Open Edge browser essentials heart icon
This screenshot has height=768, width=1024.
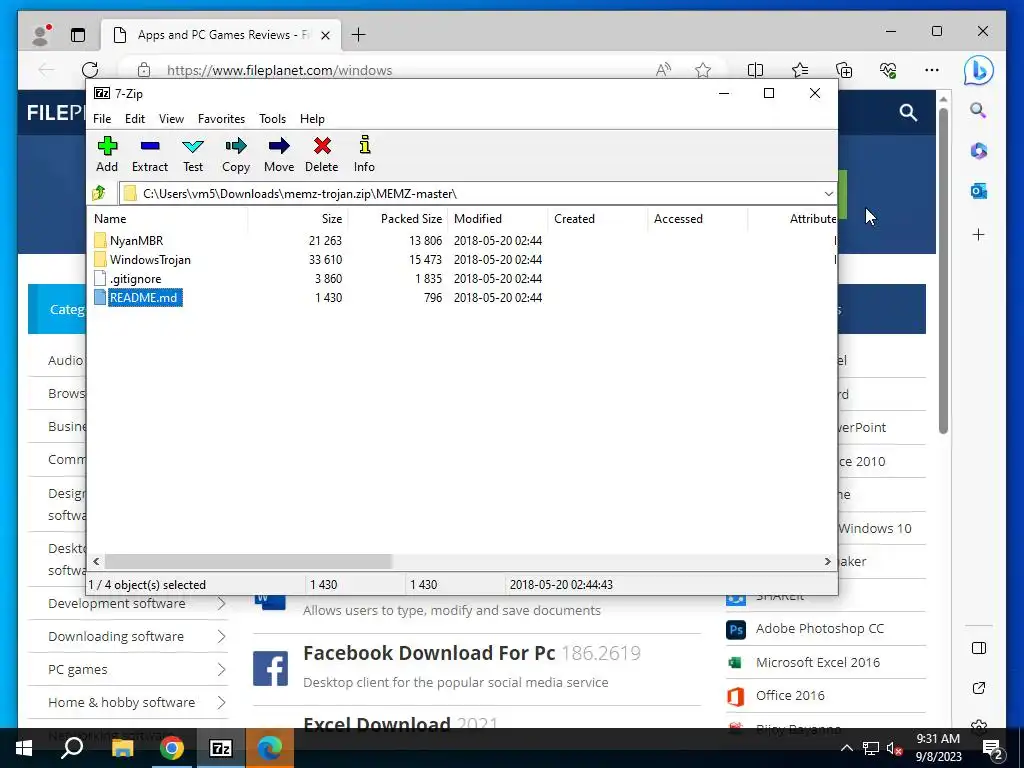click(x=888, y=70)
